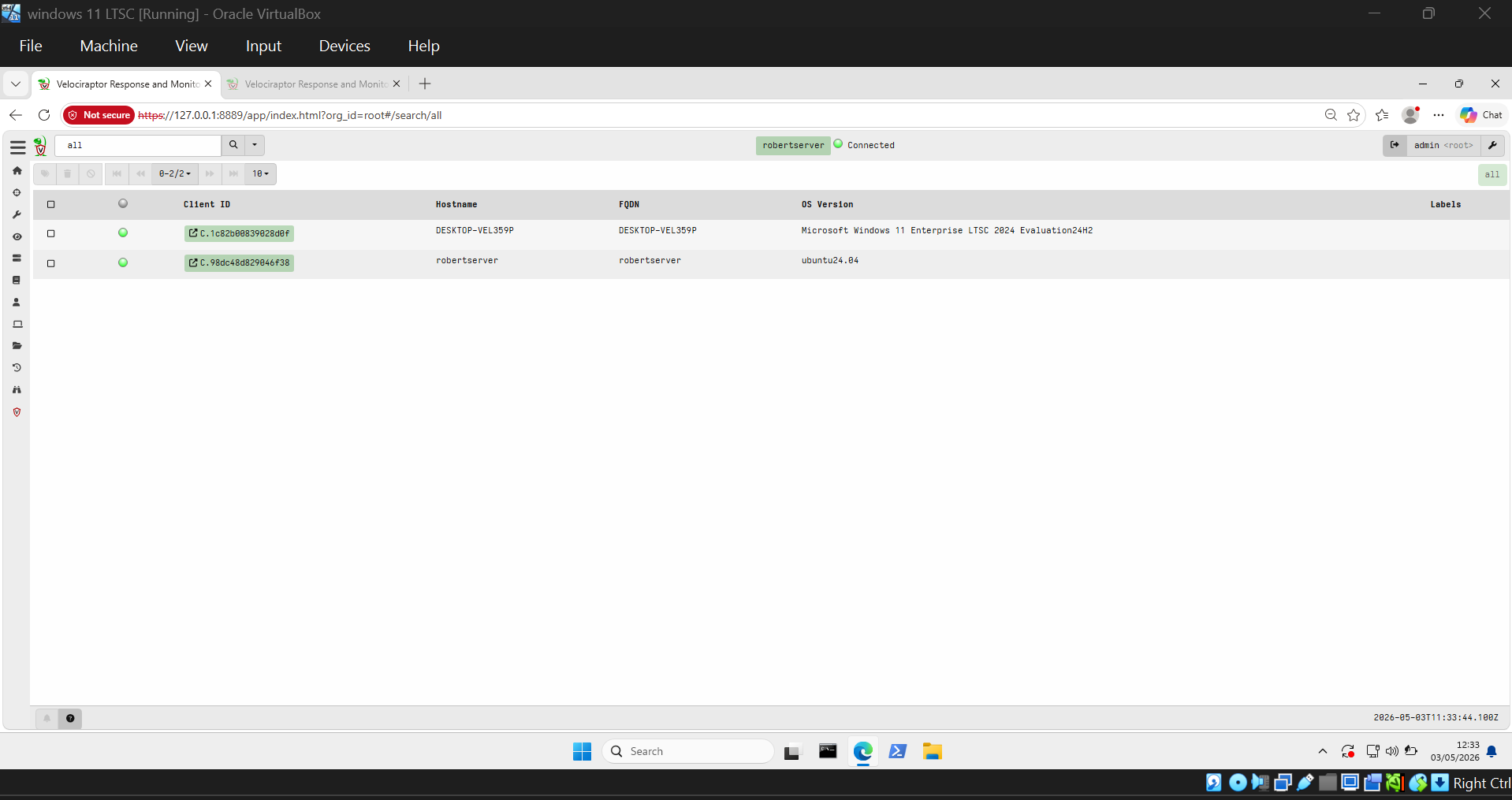Open the VirtualBox File menu
Screen dimensions: 1512x800
(31, 46)
